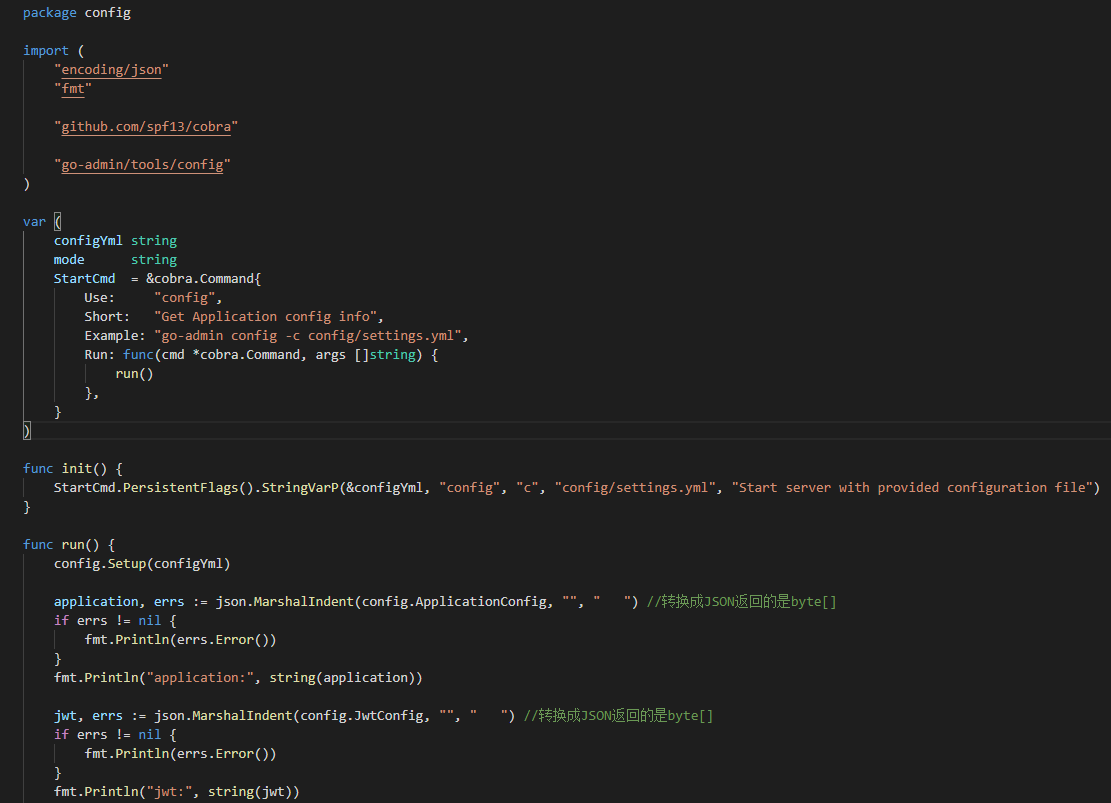
Task: Click the Run: func keyword
Action: click(138, 354)
